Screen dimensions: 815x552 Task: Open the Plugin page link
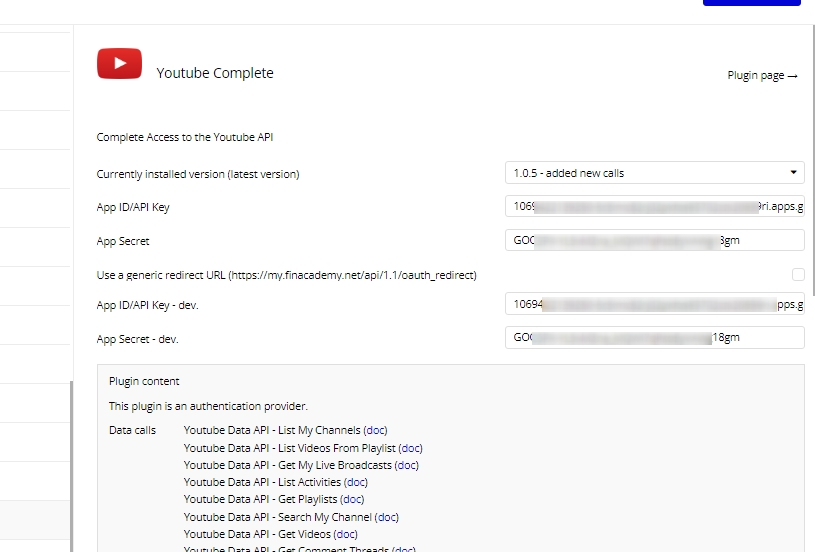tap(762, 76)
